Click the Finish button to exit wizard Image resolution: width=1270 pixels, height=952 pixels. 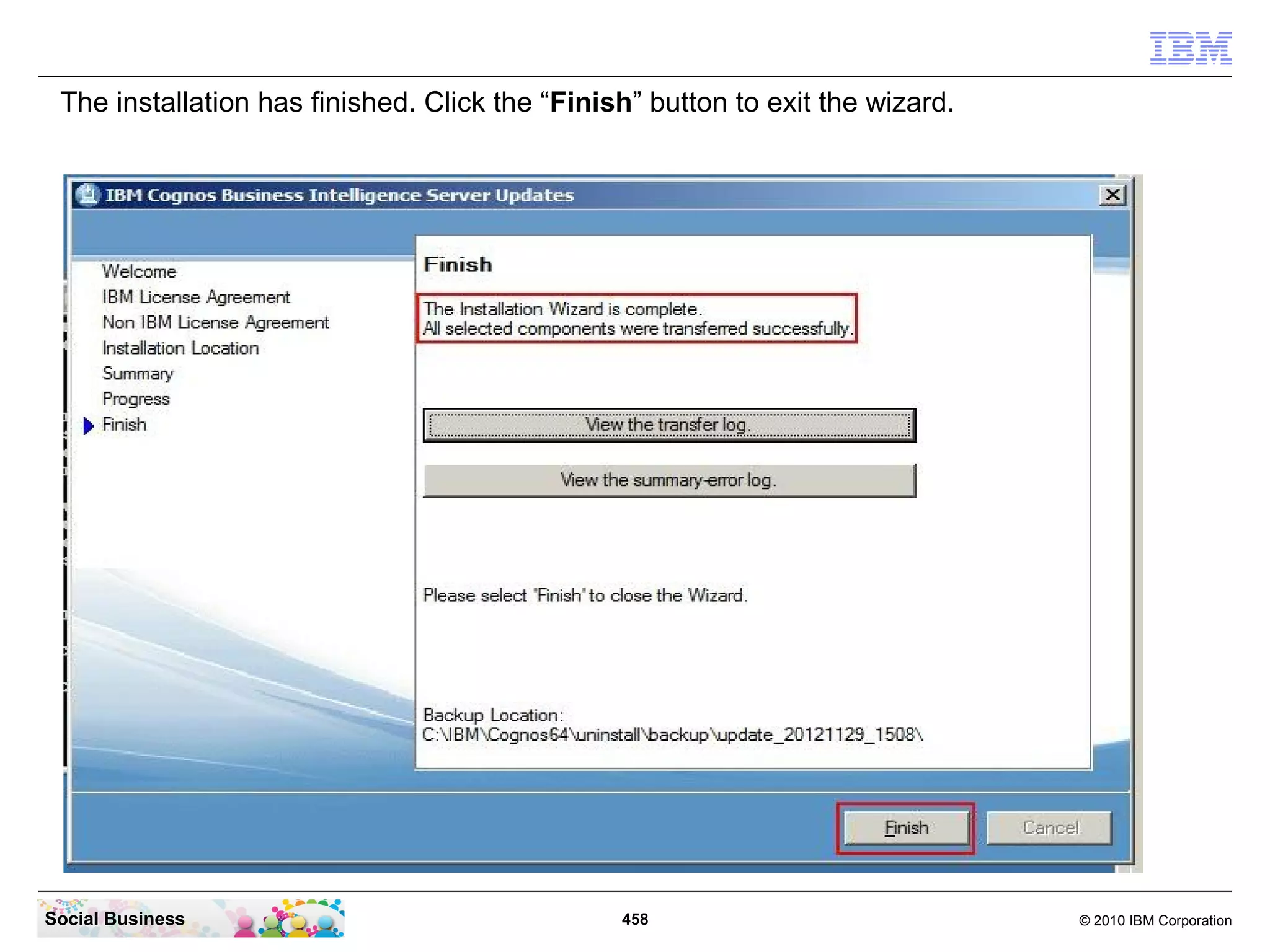906,828
